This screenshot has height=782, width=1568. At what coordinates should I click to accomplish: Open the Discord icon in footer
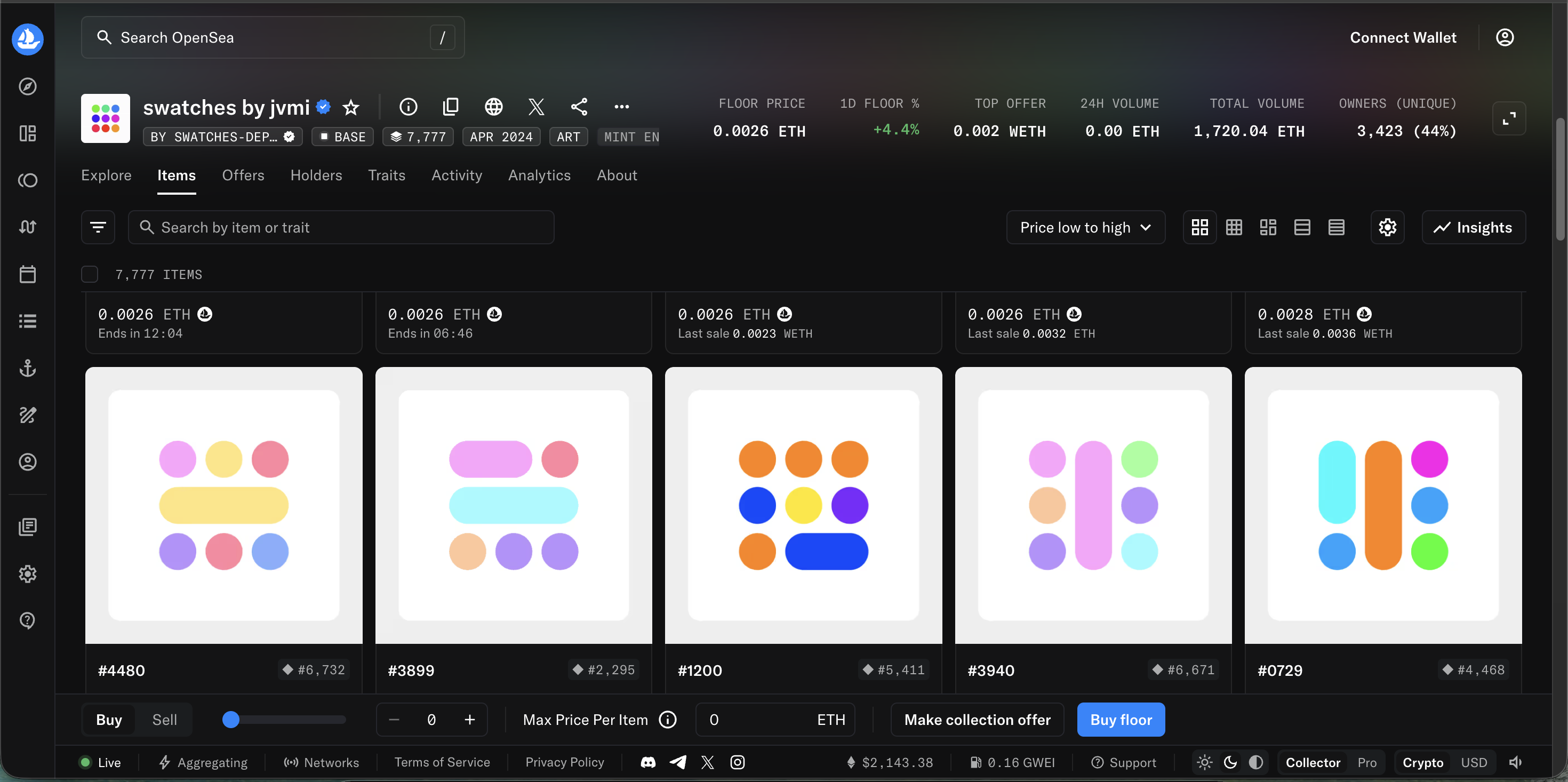[648, 762]
